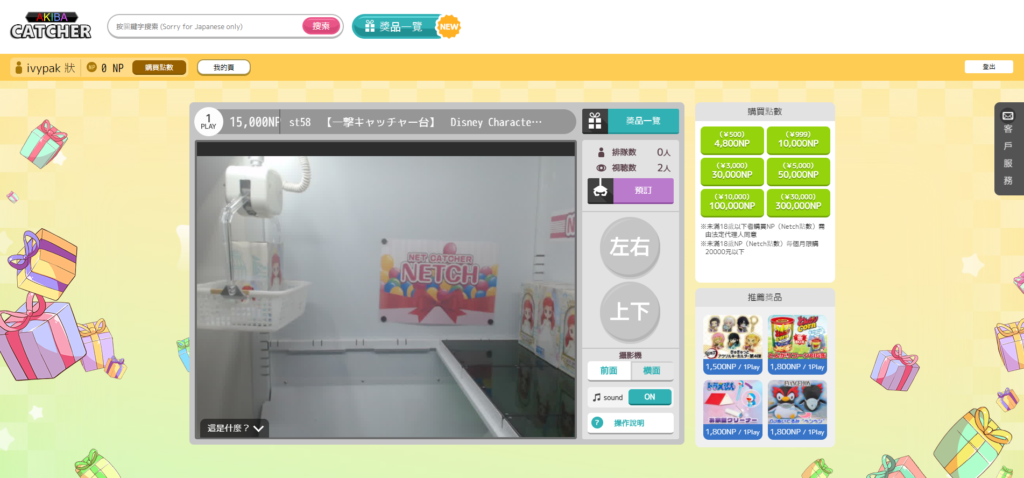The image size is (1024, 478).
Task: Open 我的頁 my page
Action: coord(223,67)
